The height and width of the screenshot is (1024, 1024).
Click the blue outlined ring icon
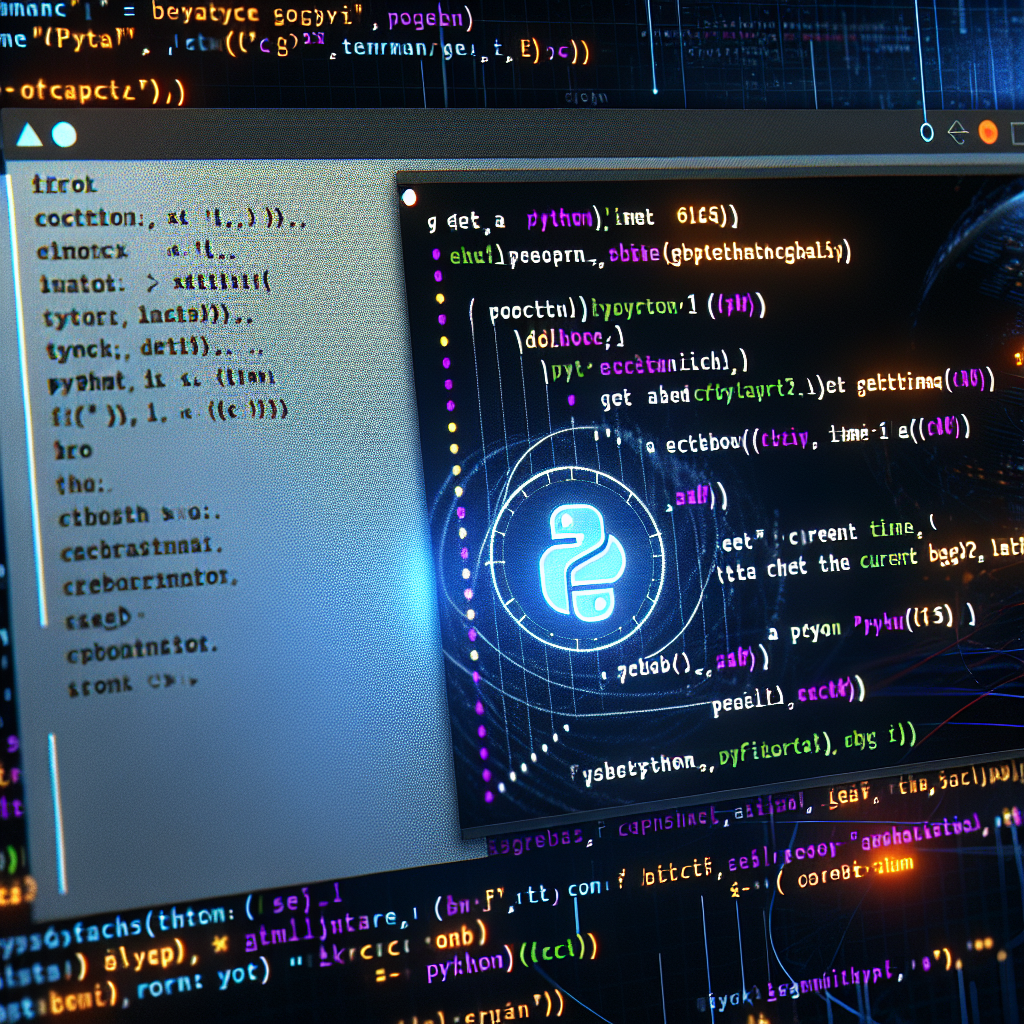926,132
